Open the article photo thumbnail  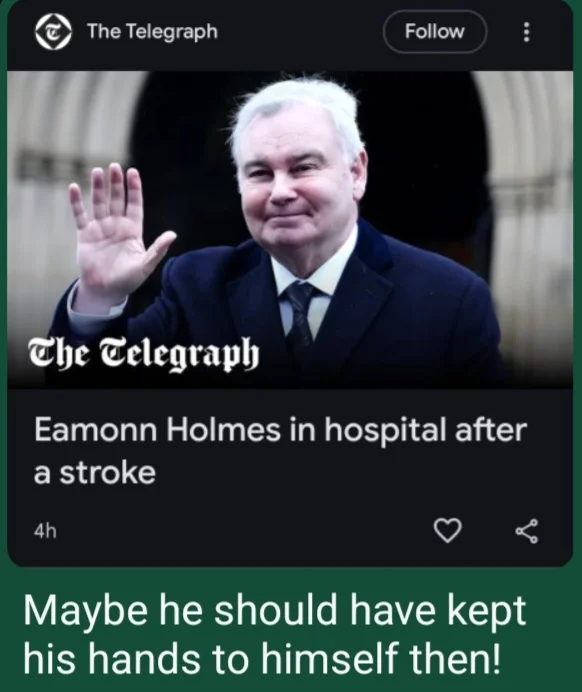pyautogui.click(x=290, y=229)
